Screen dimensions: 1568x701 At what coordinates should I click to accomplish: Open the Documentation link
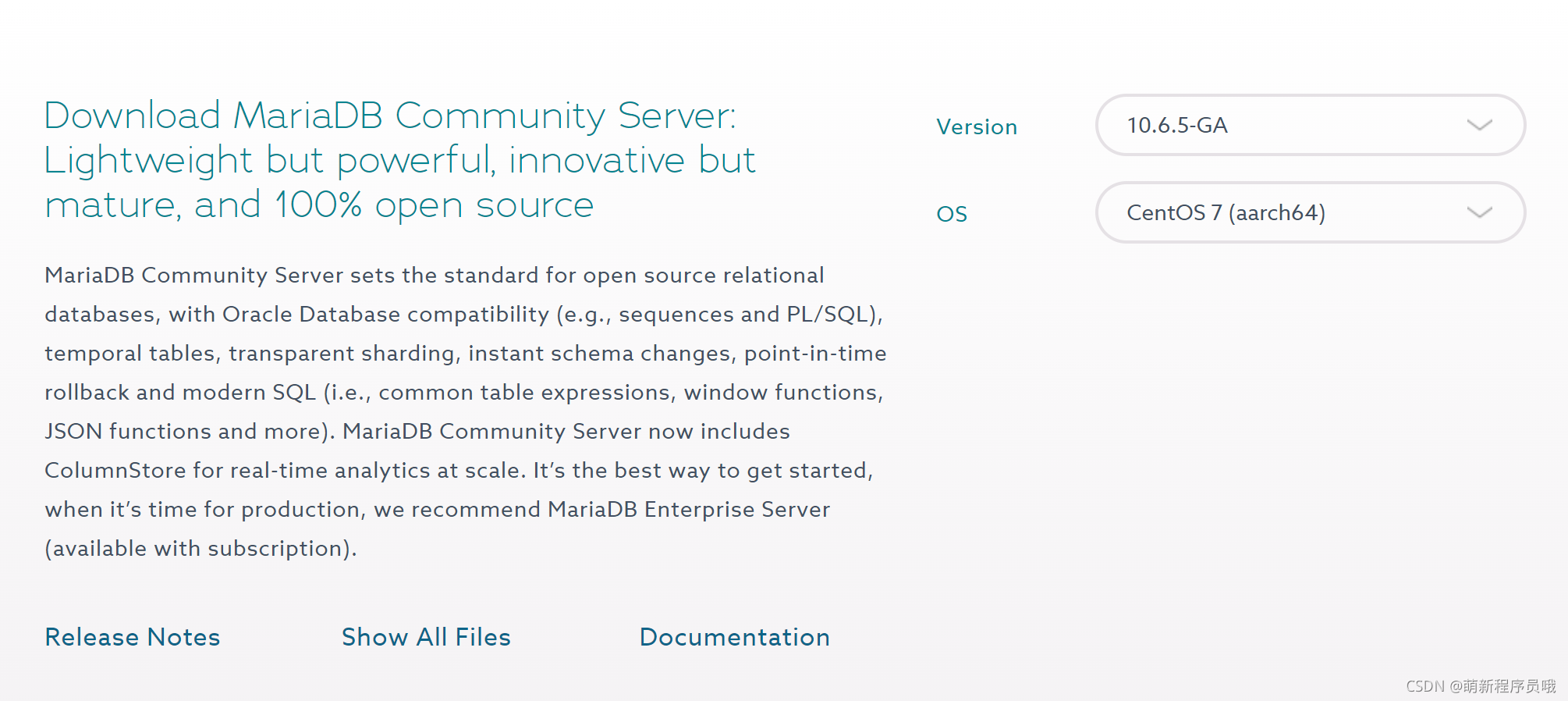735,637
